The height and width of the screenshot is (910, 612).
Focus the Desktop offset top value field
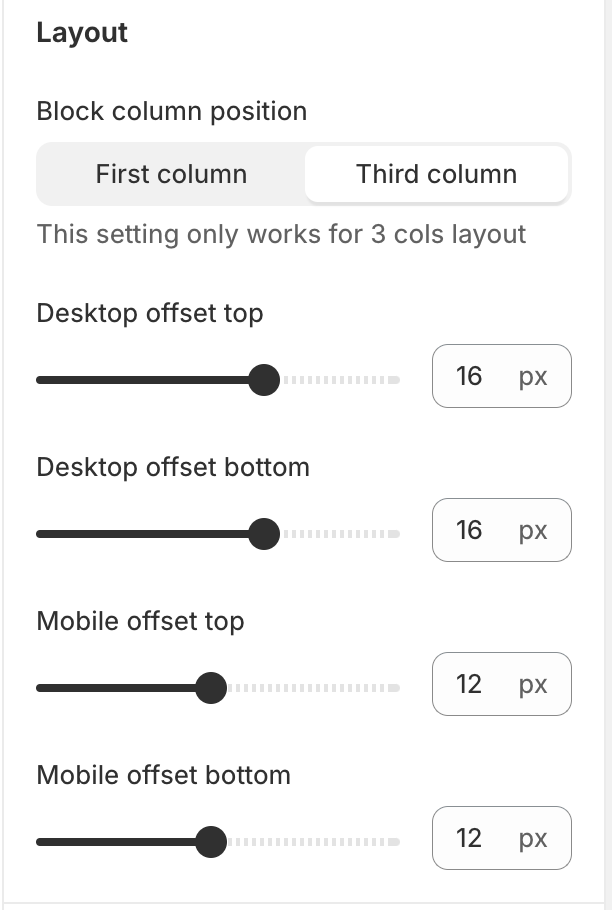(470, 376)
